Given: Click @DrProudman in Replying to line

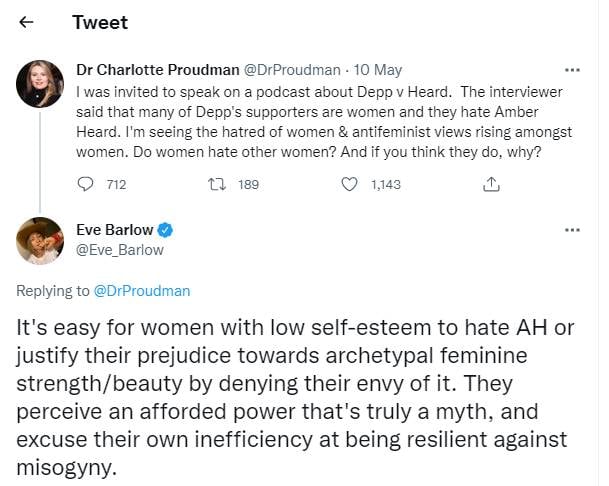Looking at the screenshot, I should pyautogui.click(x=141, y=291).
